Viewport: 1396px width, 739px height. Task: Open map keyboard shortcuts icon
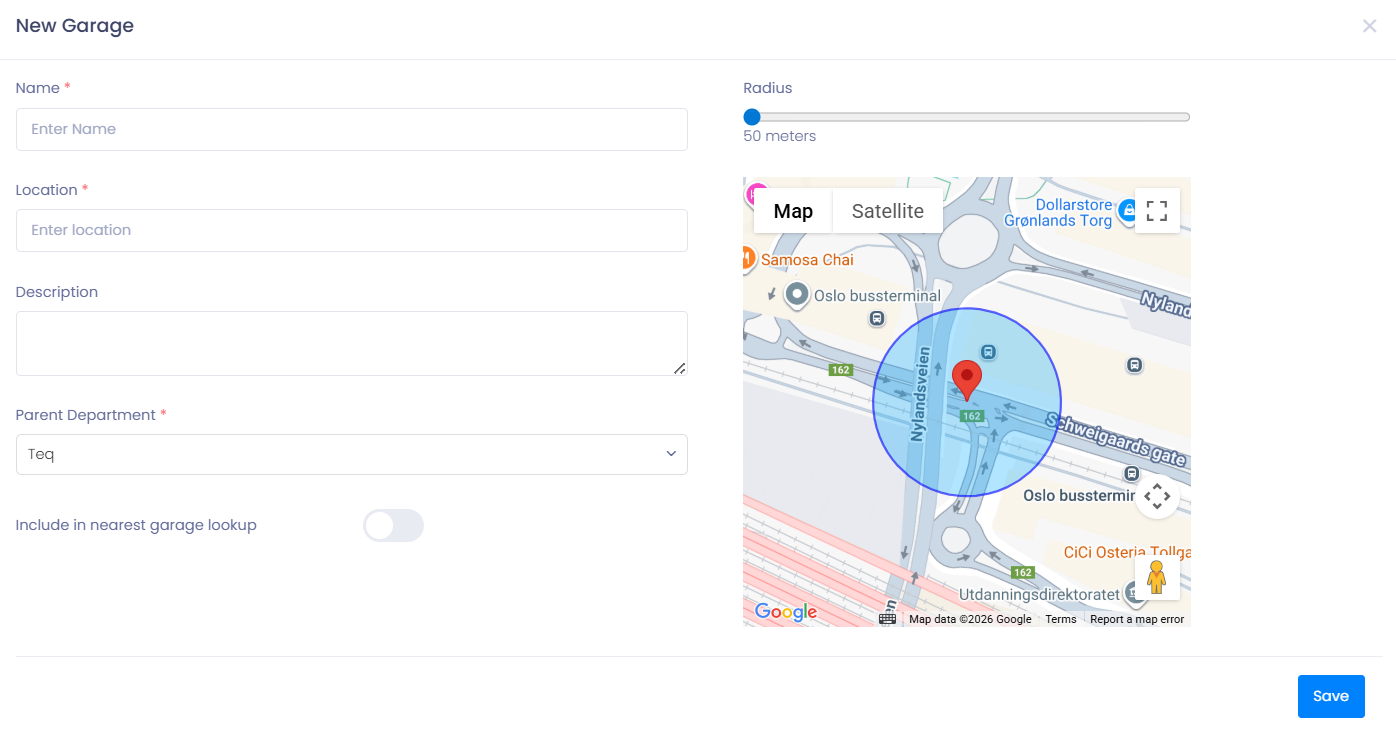click(887, 619)
